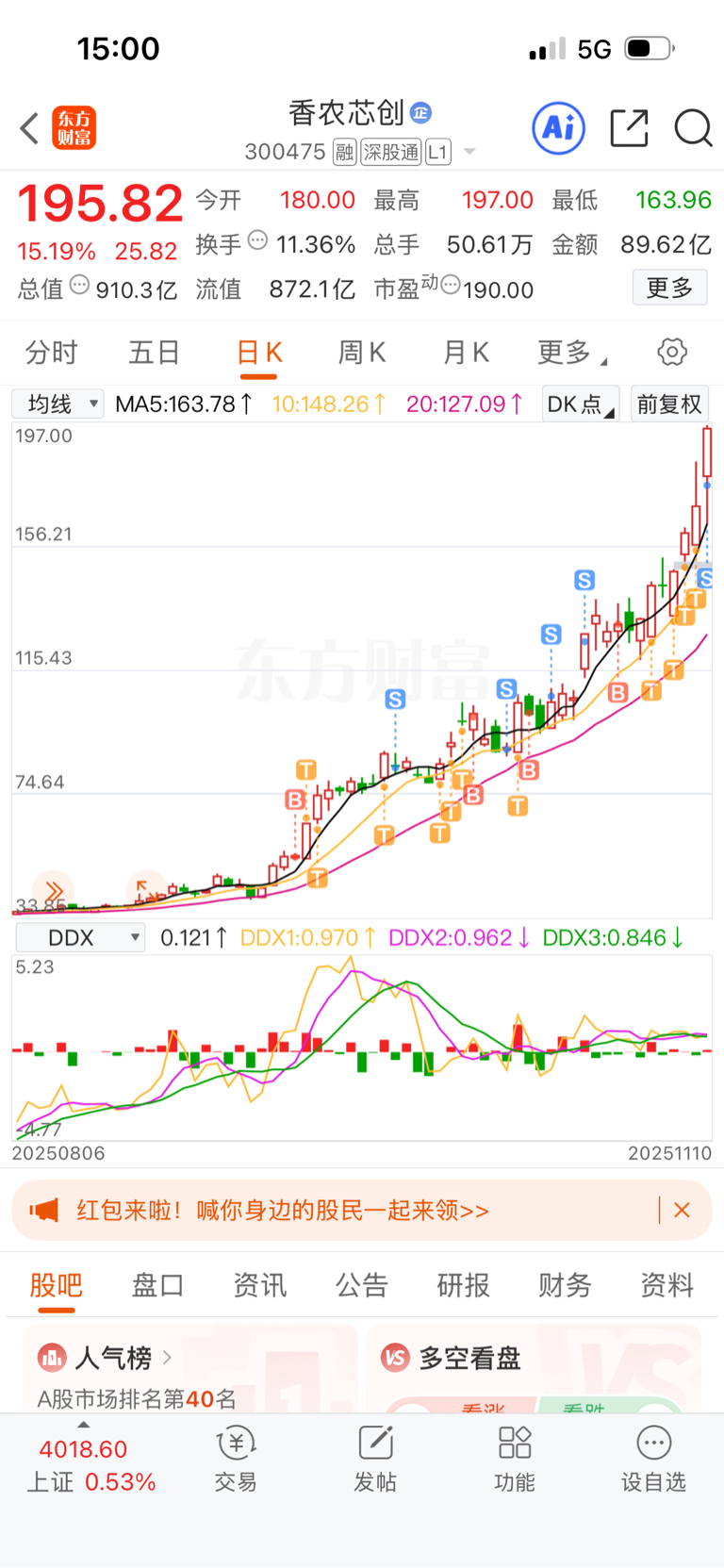Toggle the 前复权 adjustment button
The height and width of the screenshot is (1568, 724).
[x=669, y=404]
